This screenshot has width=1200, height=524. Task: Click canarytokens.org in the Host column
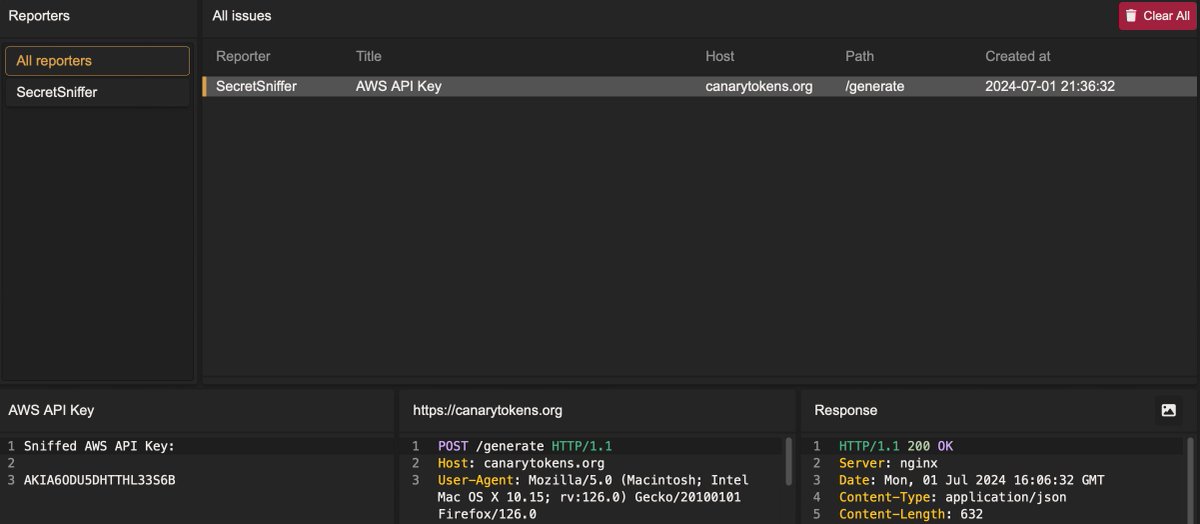[759, 86]
